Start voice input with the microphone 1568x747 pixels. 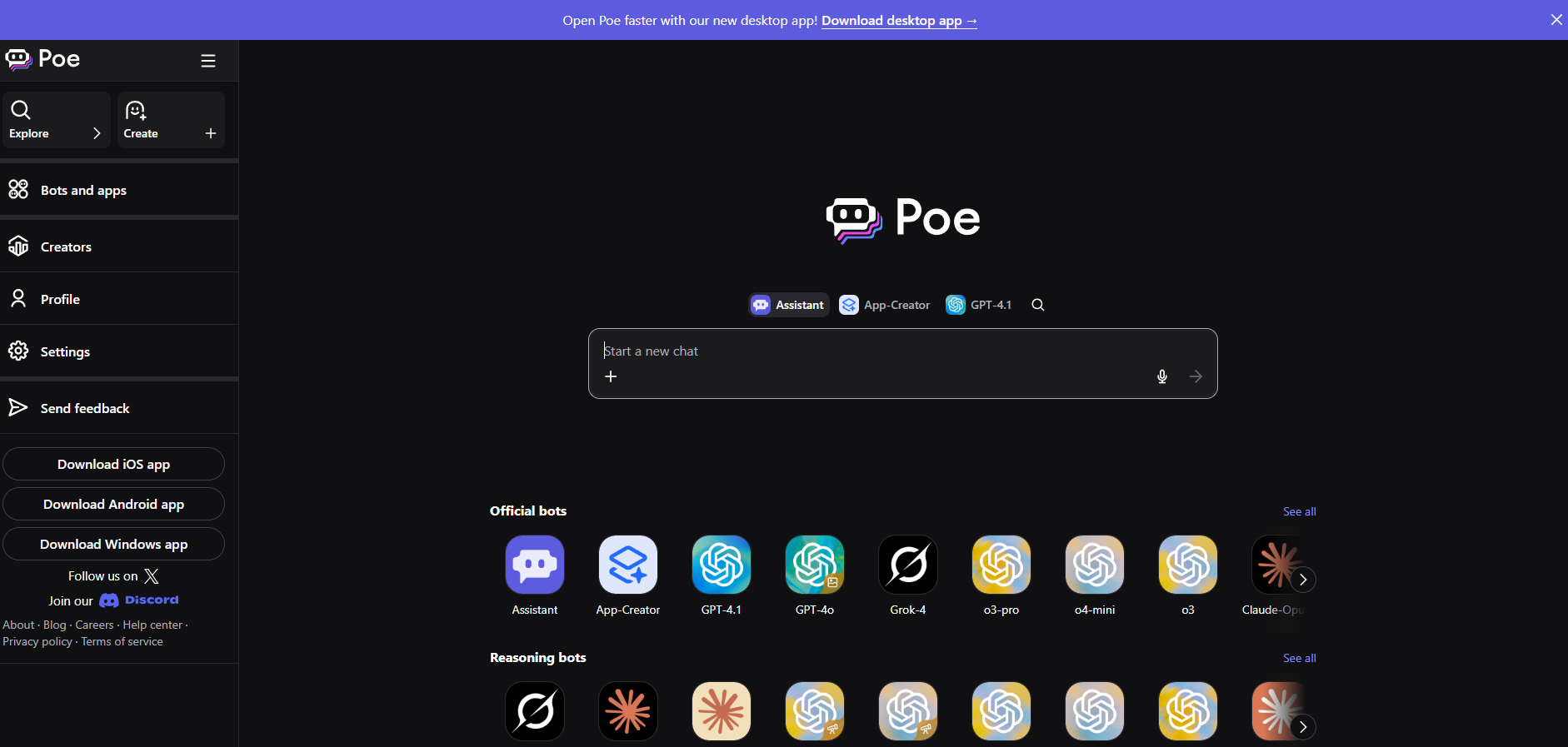click(x=1162, y=376)
